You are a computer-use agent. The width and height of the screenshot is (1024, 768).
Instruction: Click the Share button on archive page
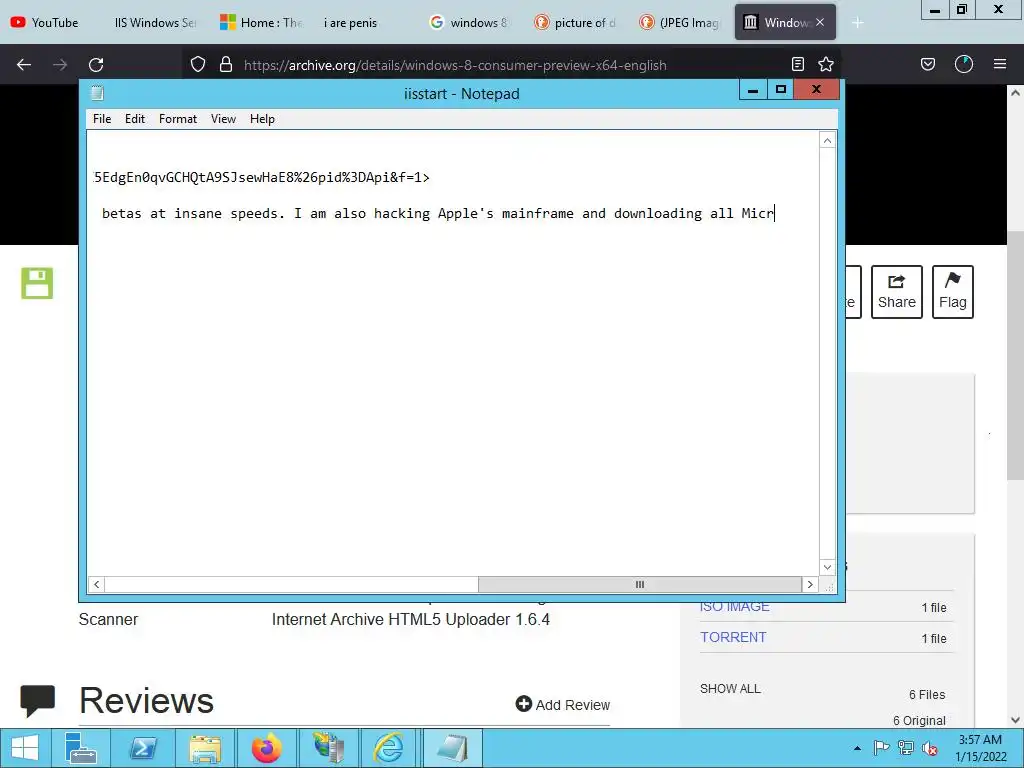[897, 292]
